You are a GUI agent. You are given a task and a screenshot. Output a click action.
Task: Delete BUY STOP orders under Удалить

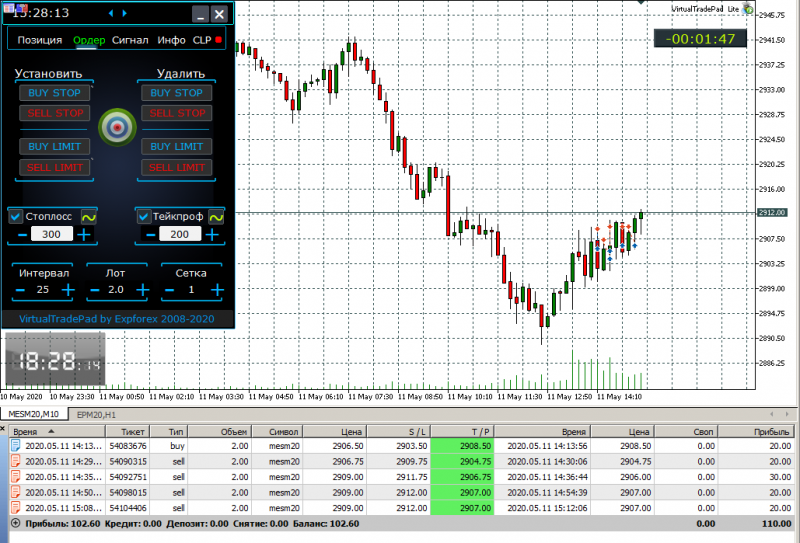(177, 93)
